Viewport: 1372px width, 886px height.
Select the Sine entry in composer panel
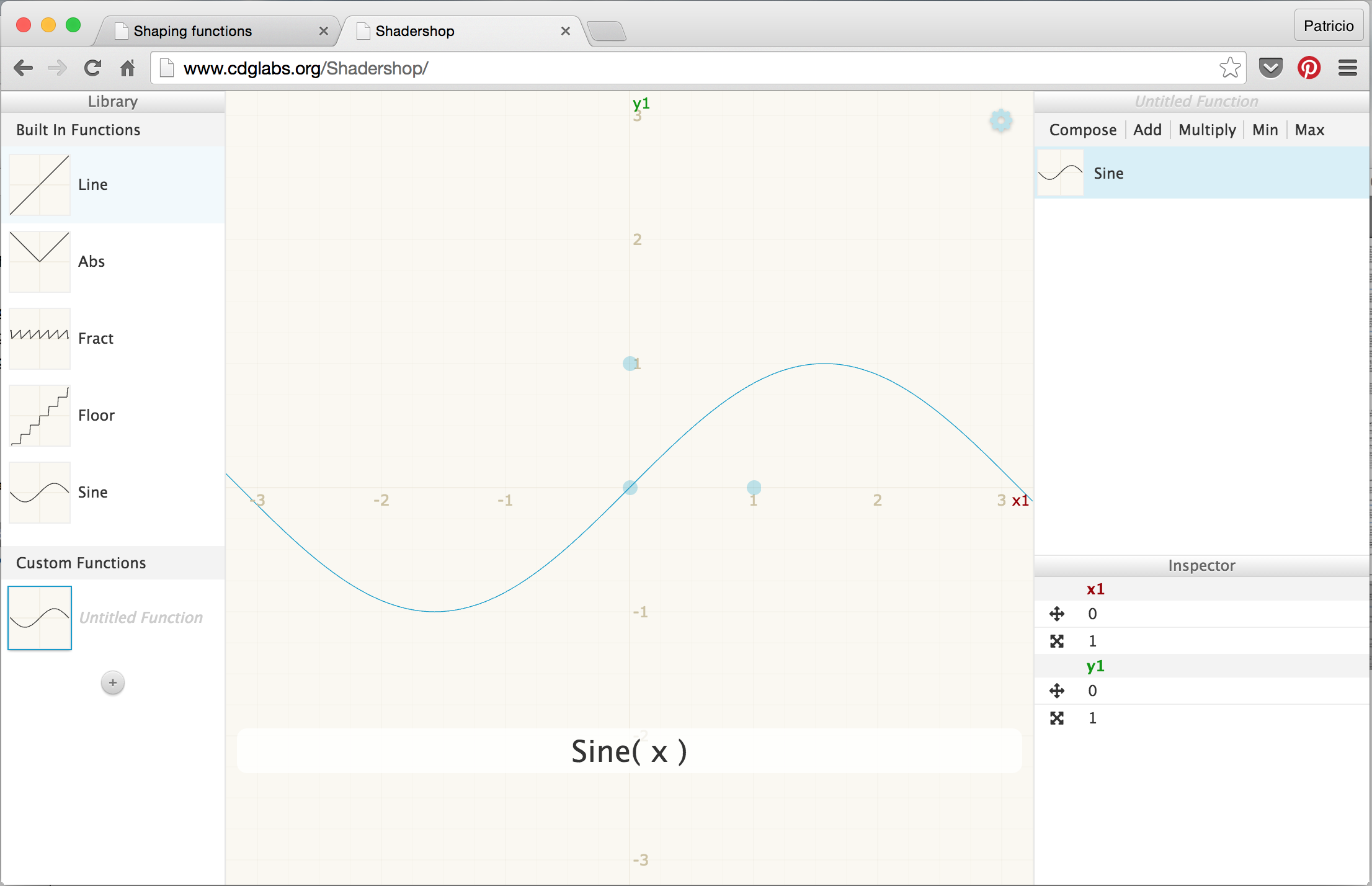1197,172
